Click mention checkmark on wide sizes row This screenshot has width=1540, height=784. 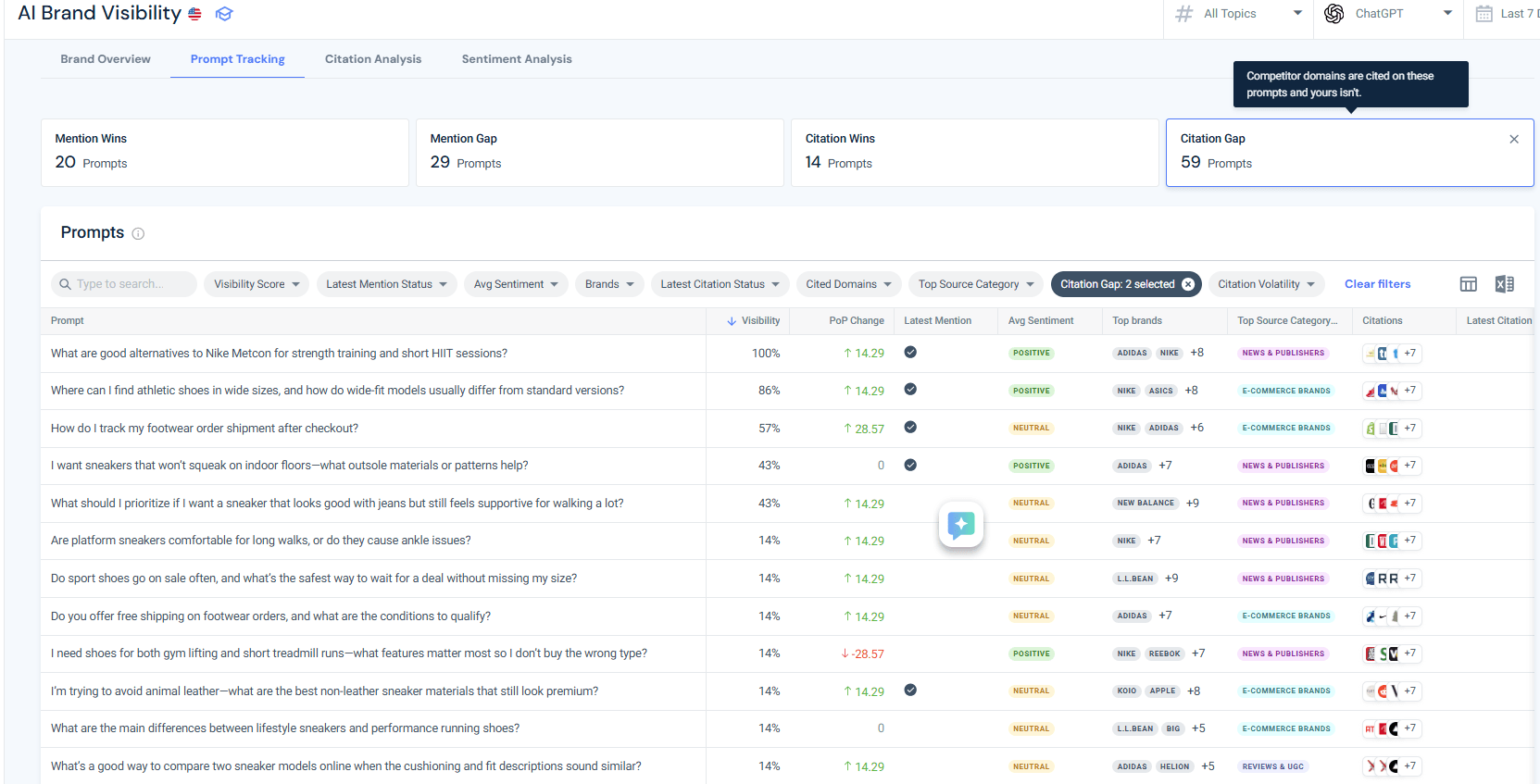point(910,390)
